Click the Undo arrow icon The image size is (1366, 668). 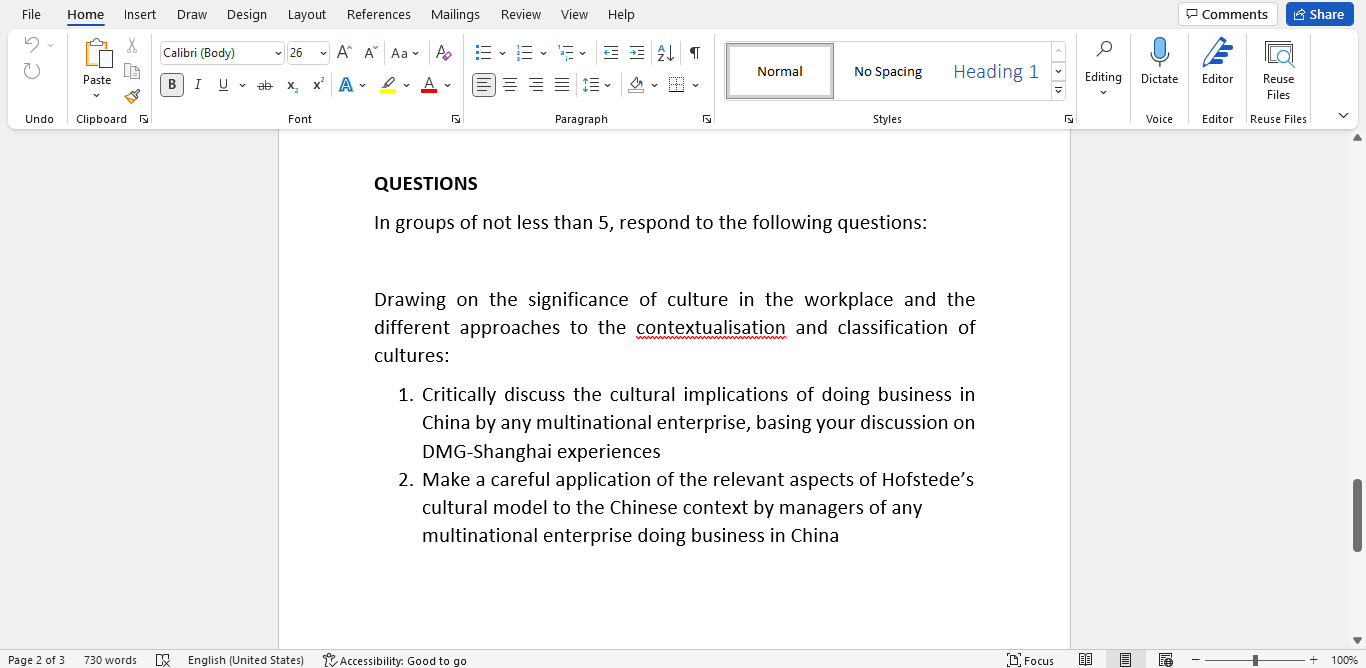point(32,45)
